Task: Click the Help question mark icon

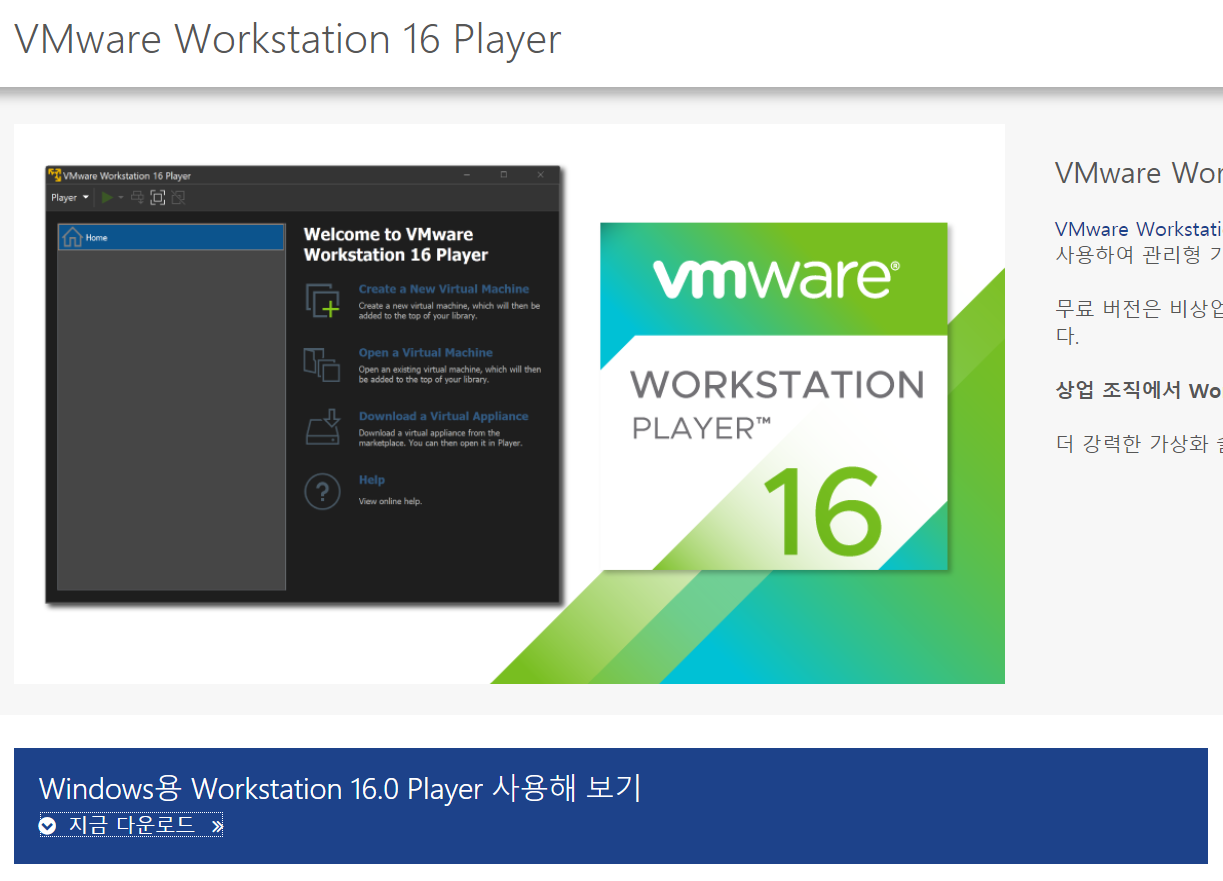Action: 322,492
